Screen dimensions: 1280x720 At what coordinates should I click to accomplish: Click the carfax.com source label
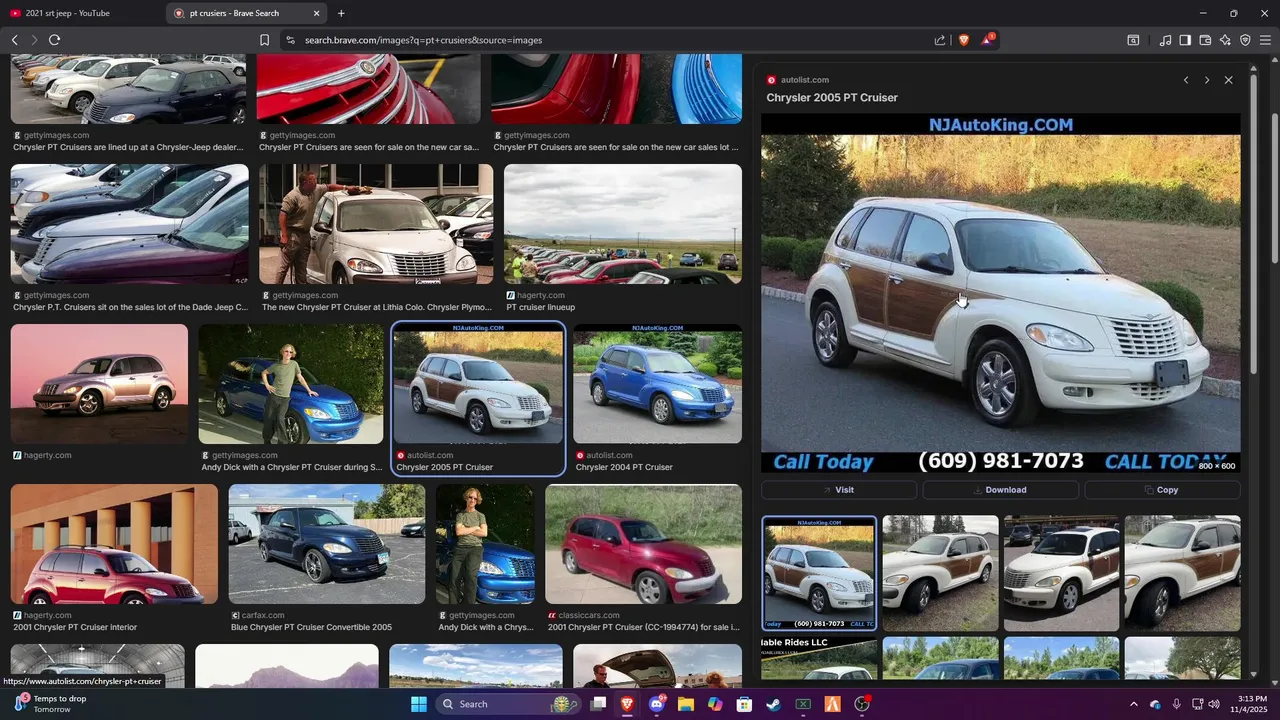[263, 615]
